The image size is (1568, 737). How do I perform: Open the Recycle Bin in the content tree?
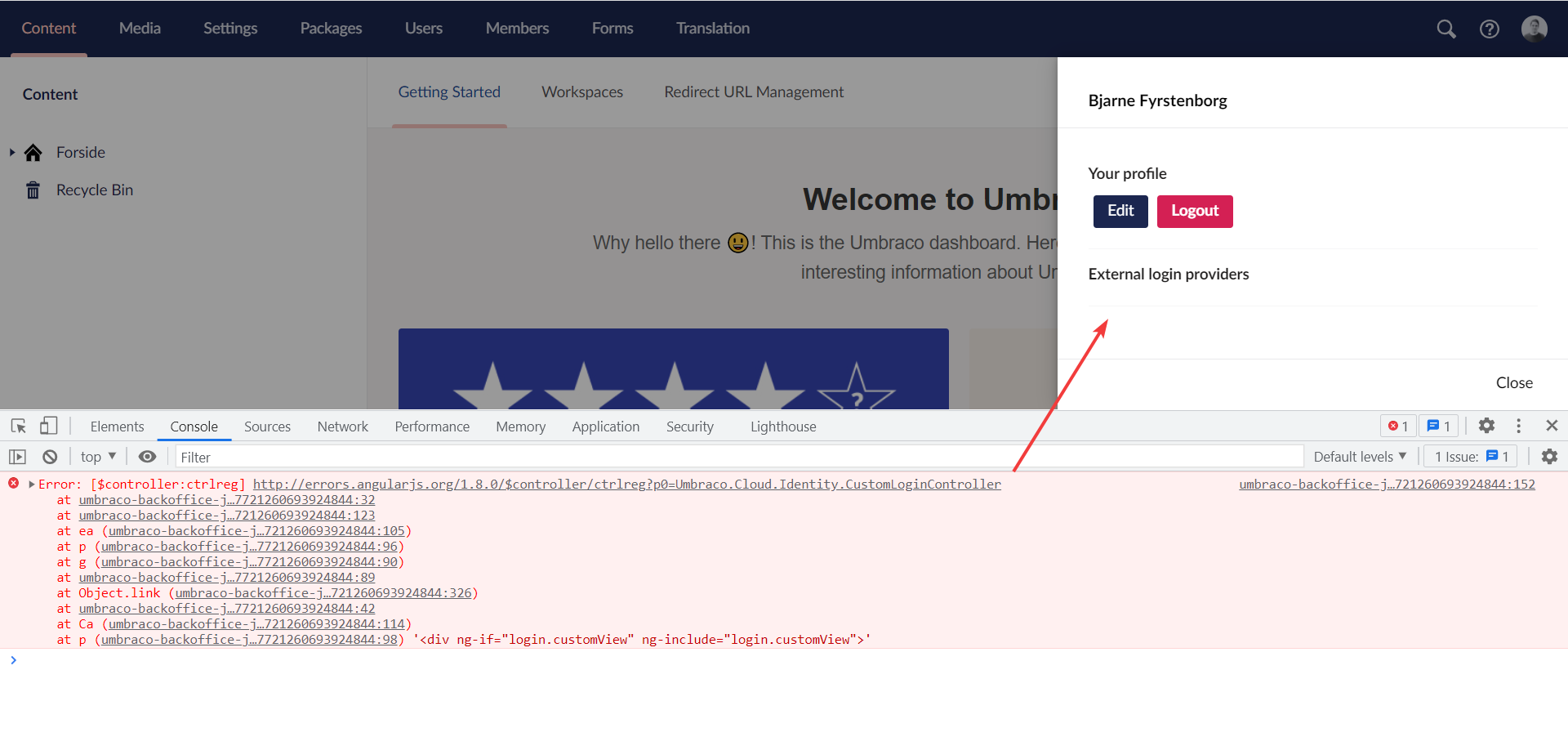pos(95,190)
